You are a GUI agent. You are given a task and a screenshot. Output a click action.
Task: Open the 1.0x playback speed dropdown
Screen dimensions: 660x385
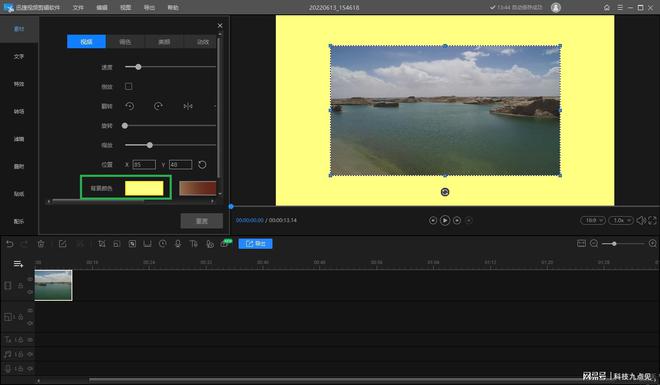coord(620,220)
